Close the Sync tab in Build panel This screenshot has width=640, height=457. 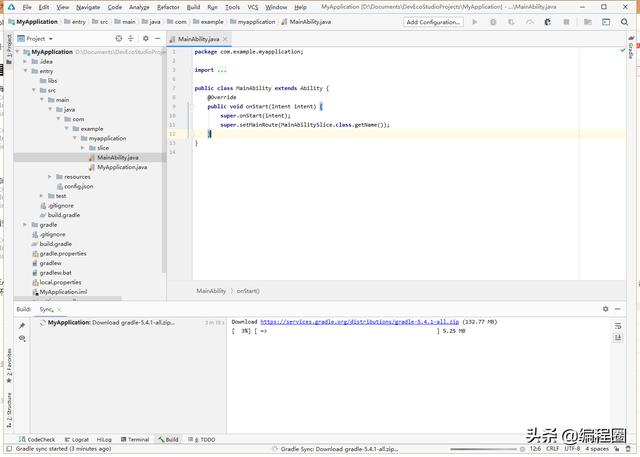(59, 309)
